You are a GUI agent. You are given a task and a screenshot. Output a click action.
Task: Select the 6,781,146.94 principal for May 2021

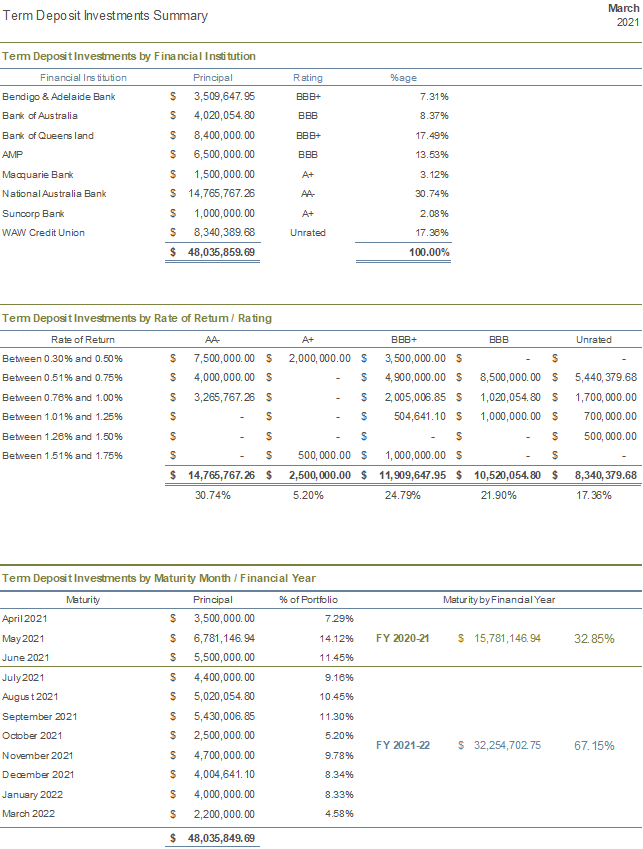pyautogui.click(x=224, y=638)
